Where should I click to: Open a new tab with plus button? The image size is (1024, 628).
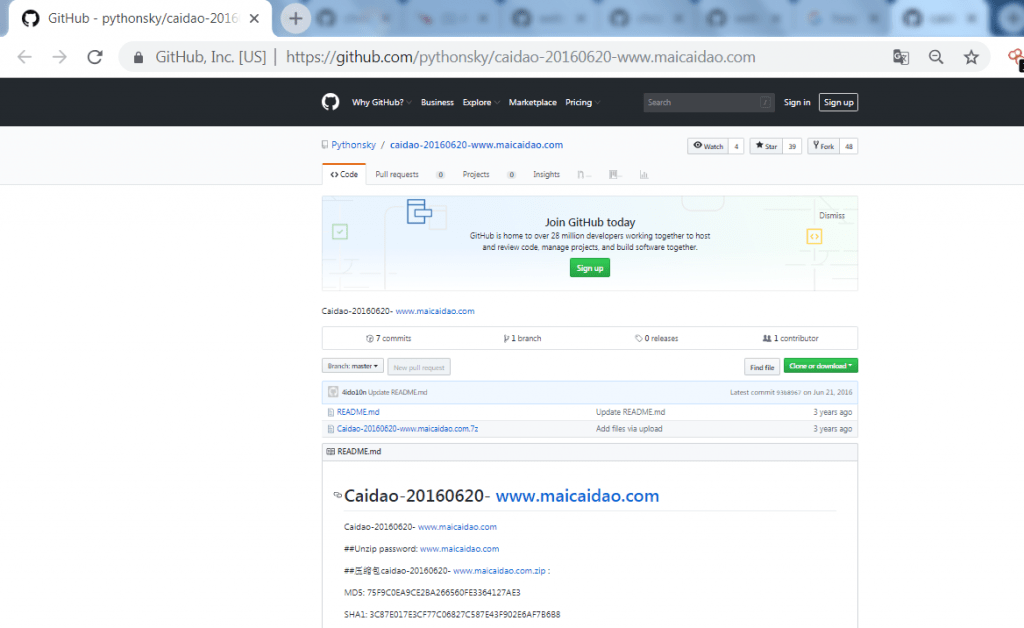(295, 18)
